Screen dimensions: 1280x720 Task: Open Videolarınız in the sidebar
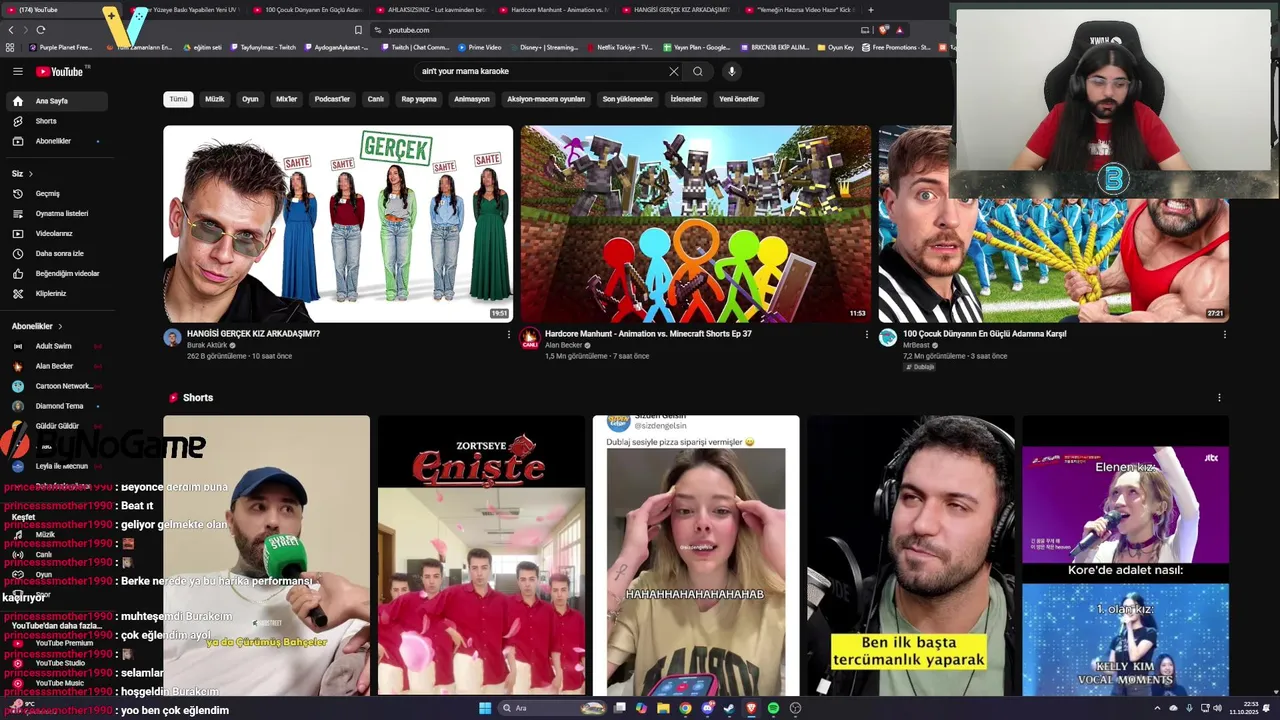[56, 233]
